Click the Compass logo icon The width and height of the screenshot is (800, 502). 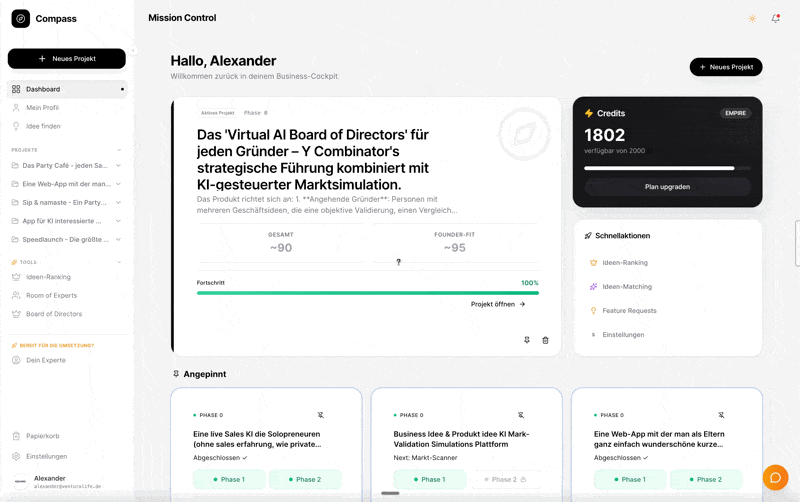click(x=20, y=19)
